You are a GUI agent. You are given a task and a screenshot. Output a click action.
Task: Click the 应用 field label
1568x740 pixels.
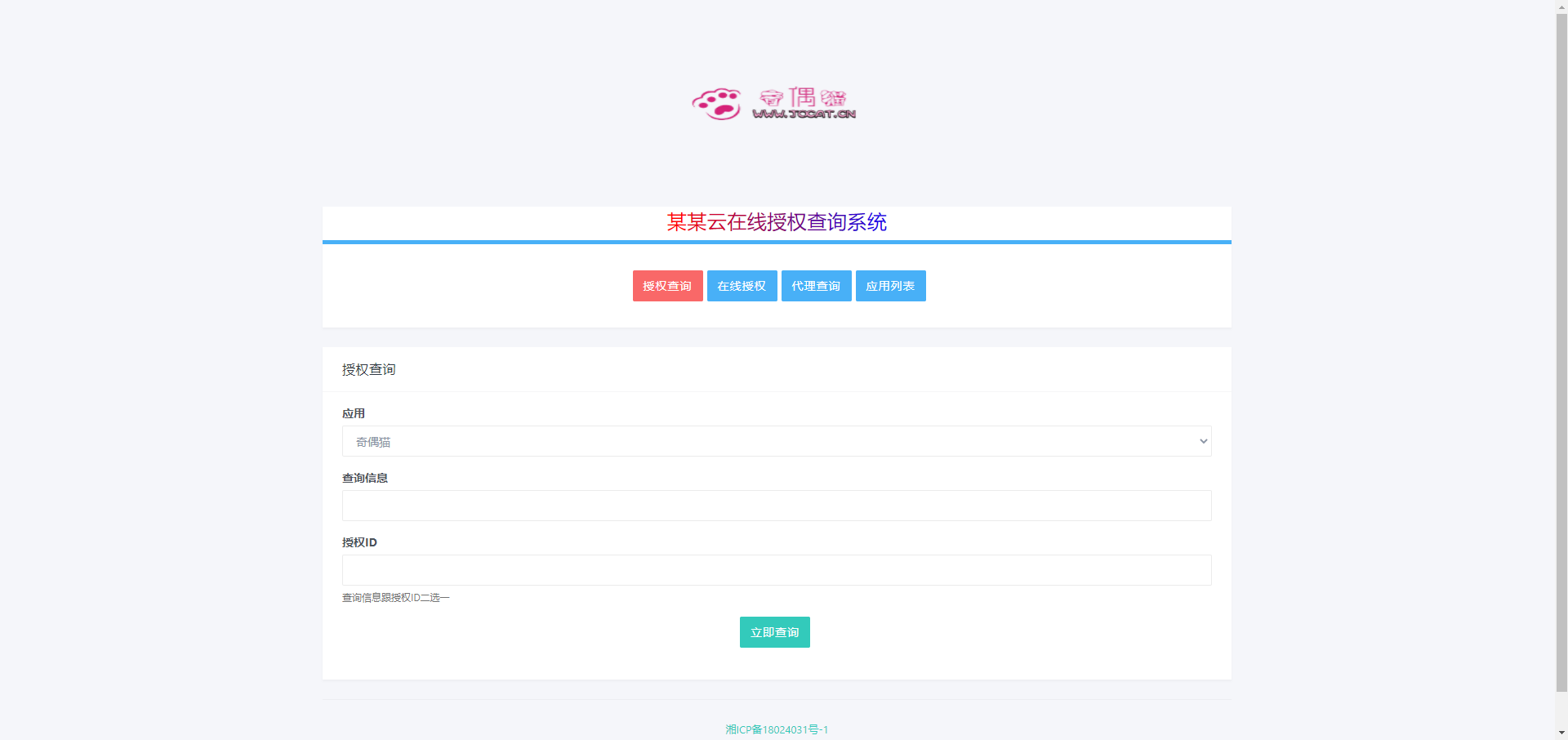click(354, 413)
